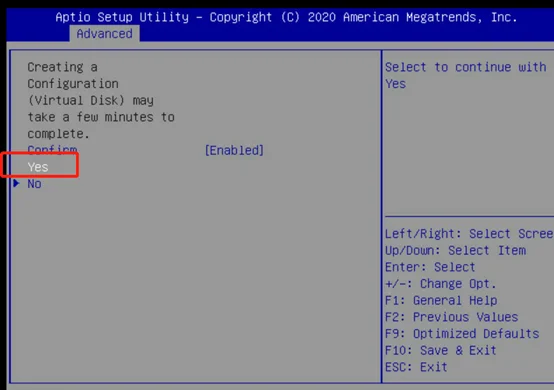This screenshot has width=554, height=390.
Task: Click the 'ESC: Exit' hint
Action: coord(416,367)
